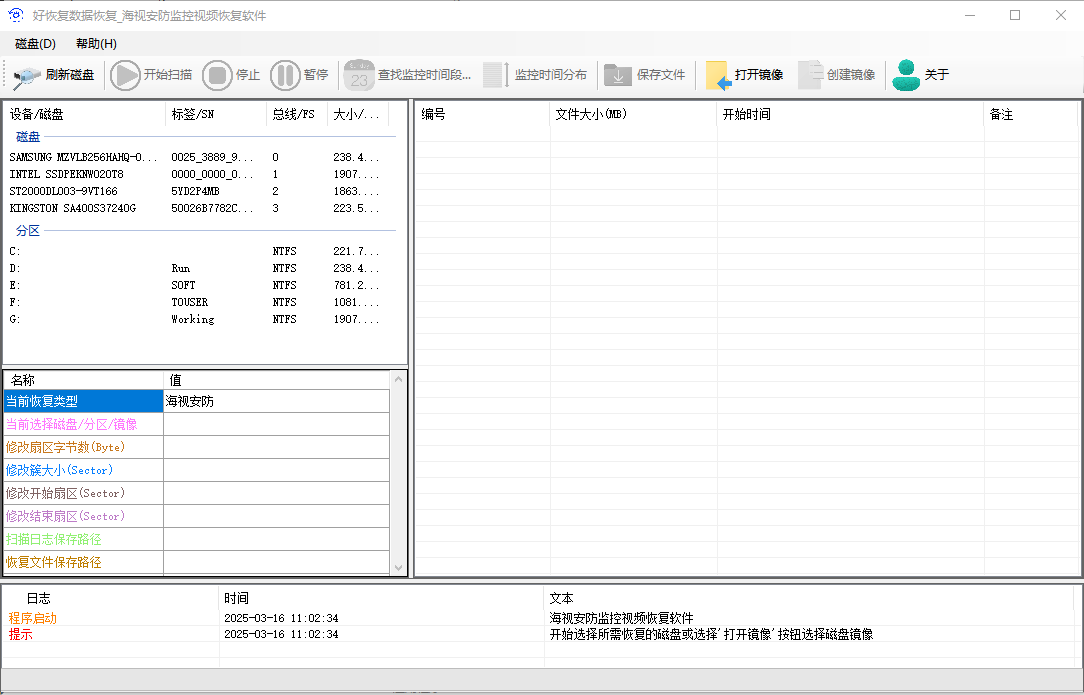Click the app logo icon in title bar
Screen dimensions: 1084x695
(x=15, y=15)
